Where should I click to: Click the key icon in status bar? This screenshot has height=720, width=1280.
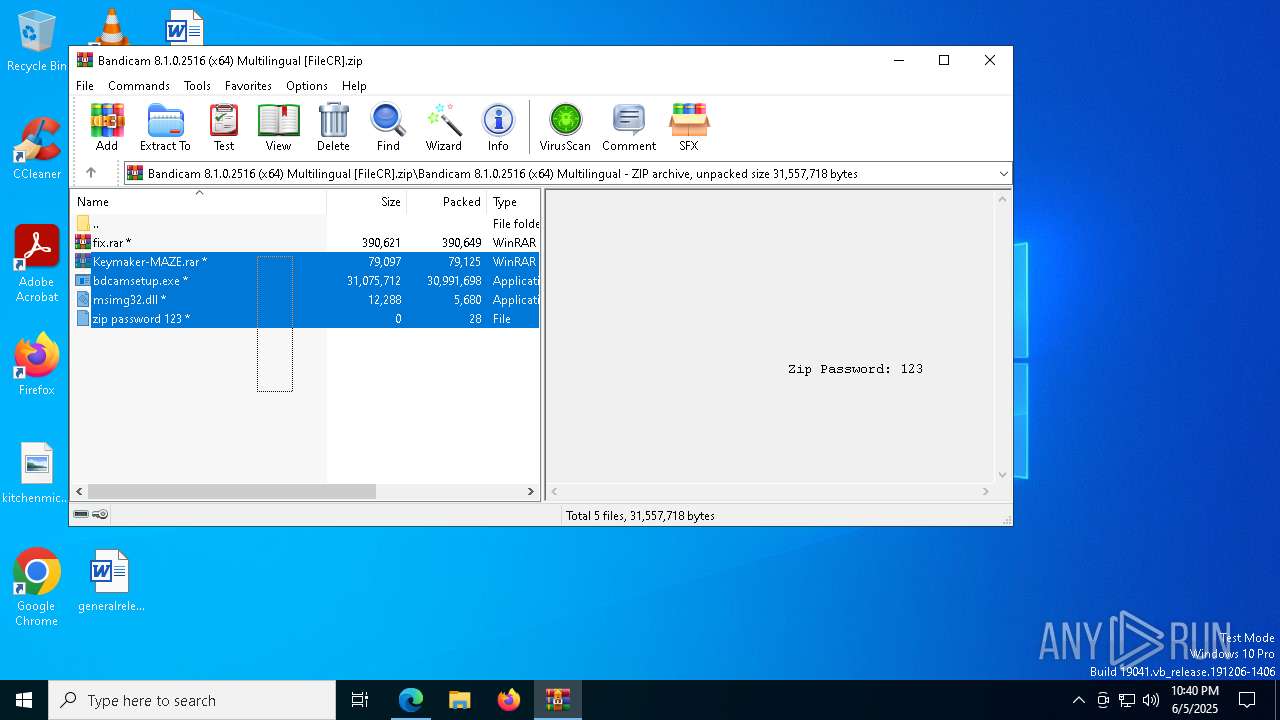(x=100, y=514)
